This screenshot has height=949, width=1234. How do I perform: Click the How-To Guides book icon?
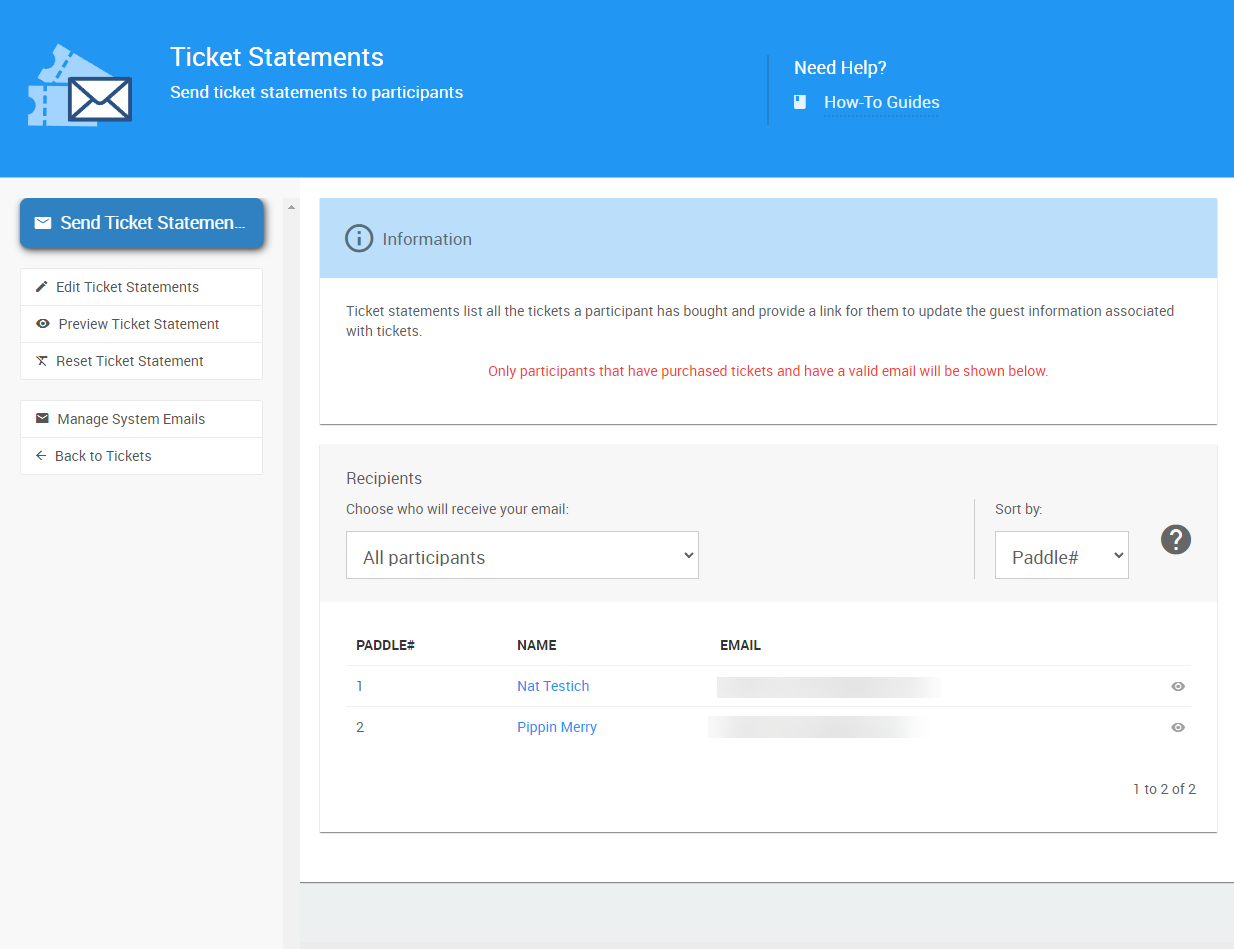pos(800,102)
